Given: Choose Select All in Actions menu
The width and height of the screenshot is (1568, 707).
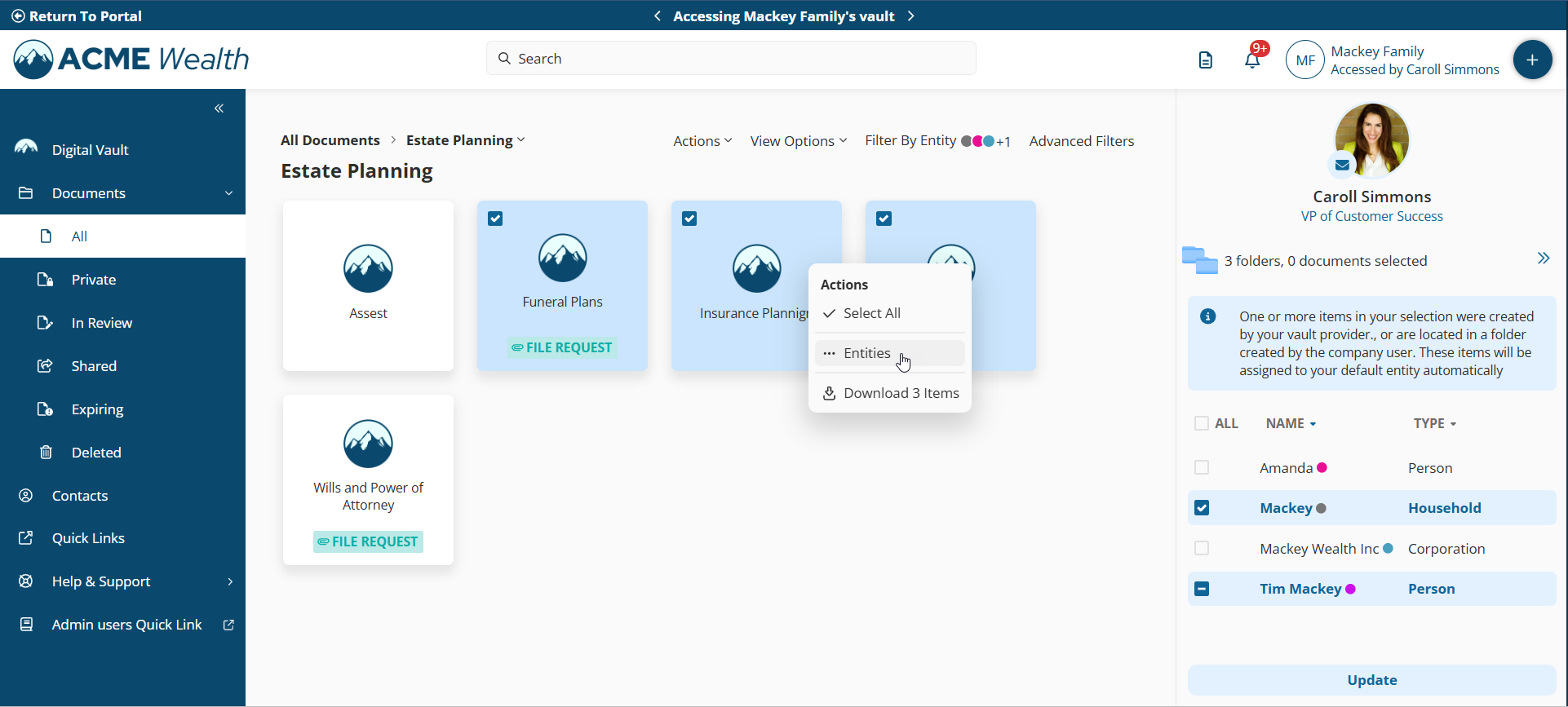Looking at the screenshot, I should pos(890,313).
